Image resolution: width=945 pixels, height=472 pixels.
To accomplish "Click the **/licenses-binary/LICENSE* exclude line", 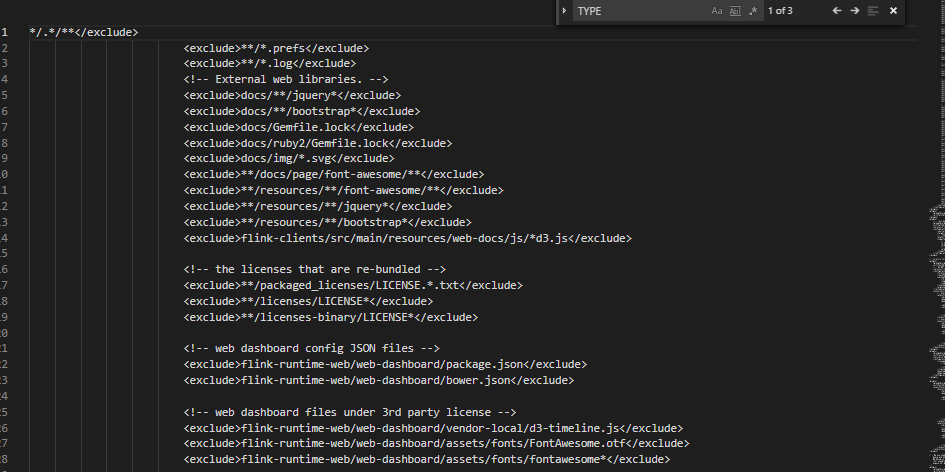I will point(330,317).
